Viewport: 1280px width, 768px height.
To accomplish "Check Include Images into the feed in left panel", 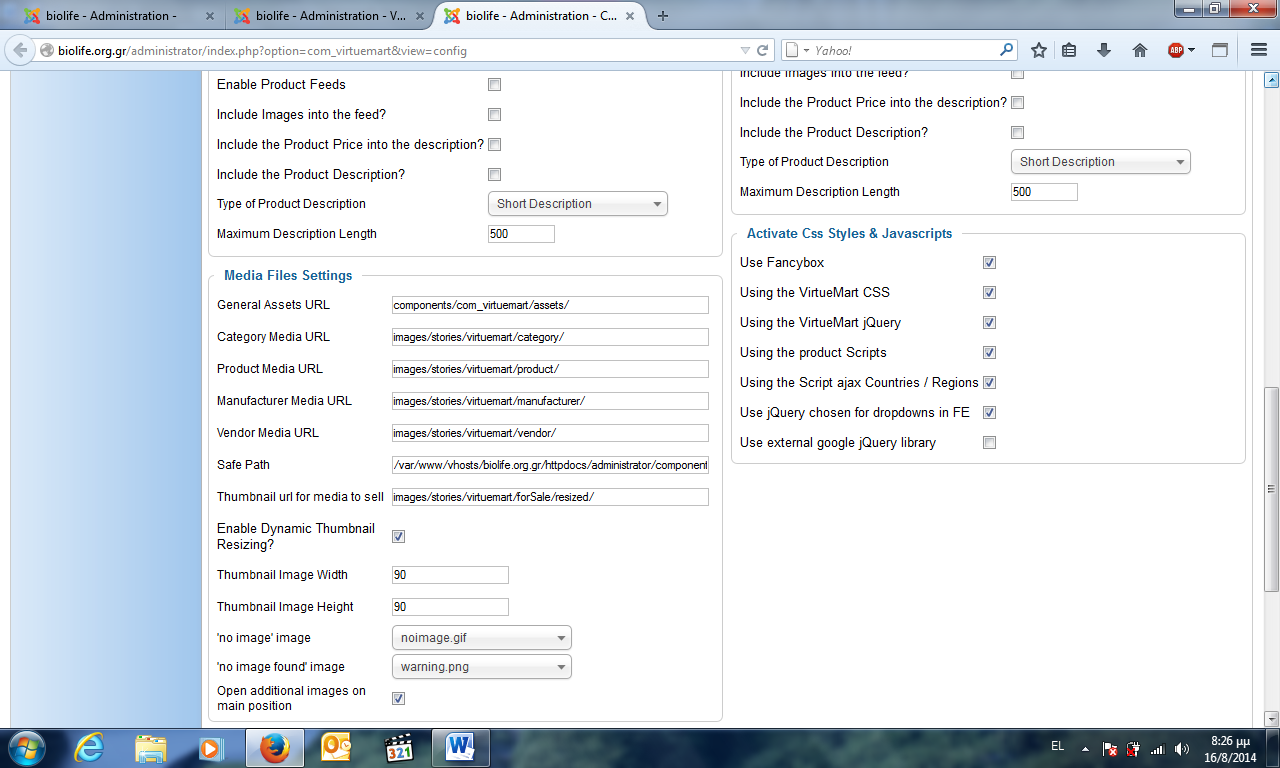I will click(x=494, y=115).
